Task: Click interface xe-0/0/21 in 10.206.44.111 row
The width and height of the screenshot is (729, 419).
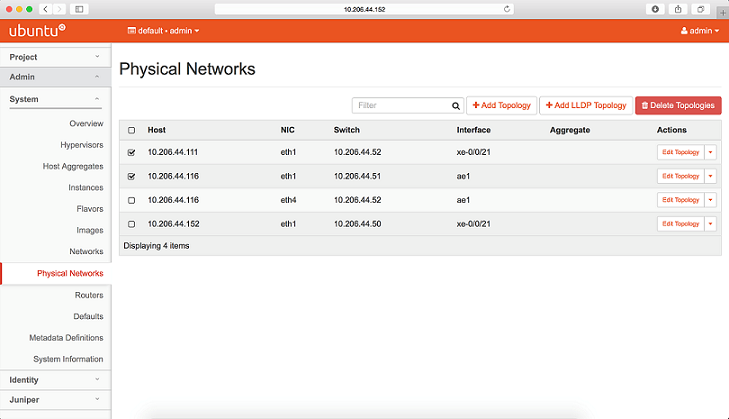Action: [x=473, y=152]
